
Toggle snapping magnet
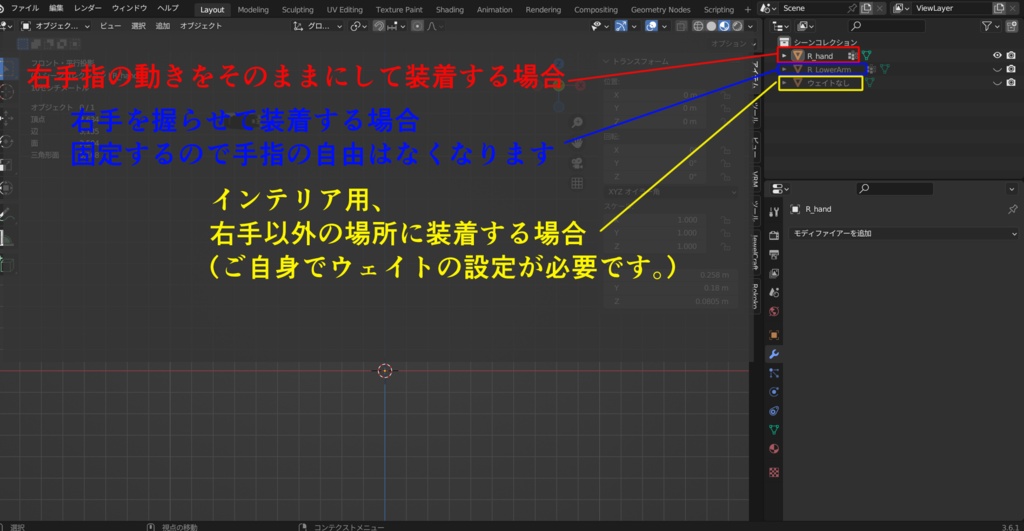tap(379, 26)
